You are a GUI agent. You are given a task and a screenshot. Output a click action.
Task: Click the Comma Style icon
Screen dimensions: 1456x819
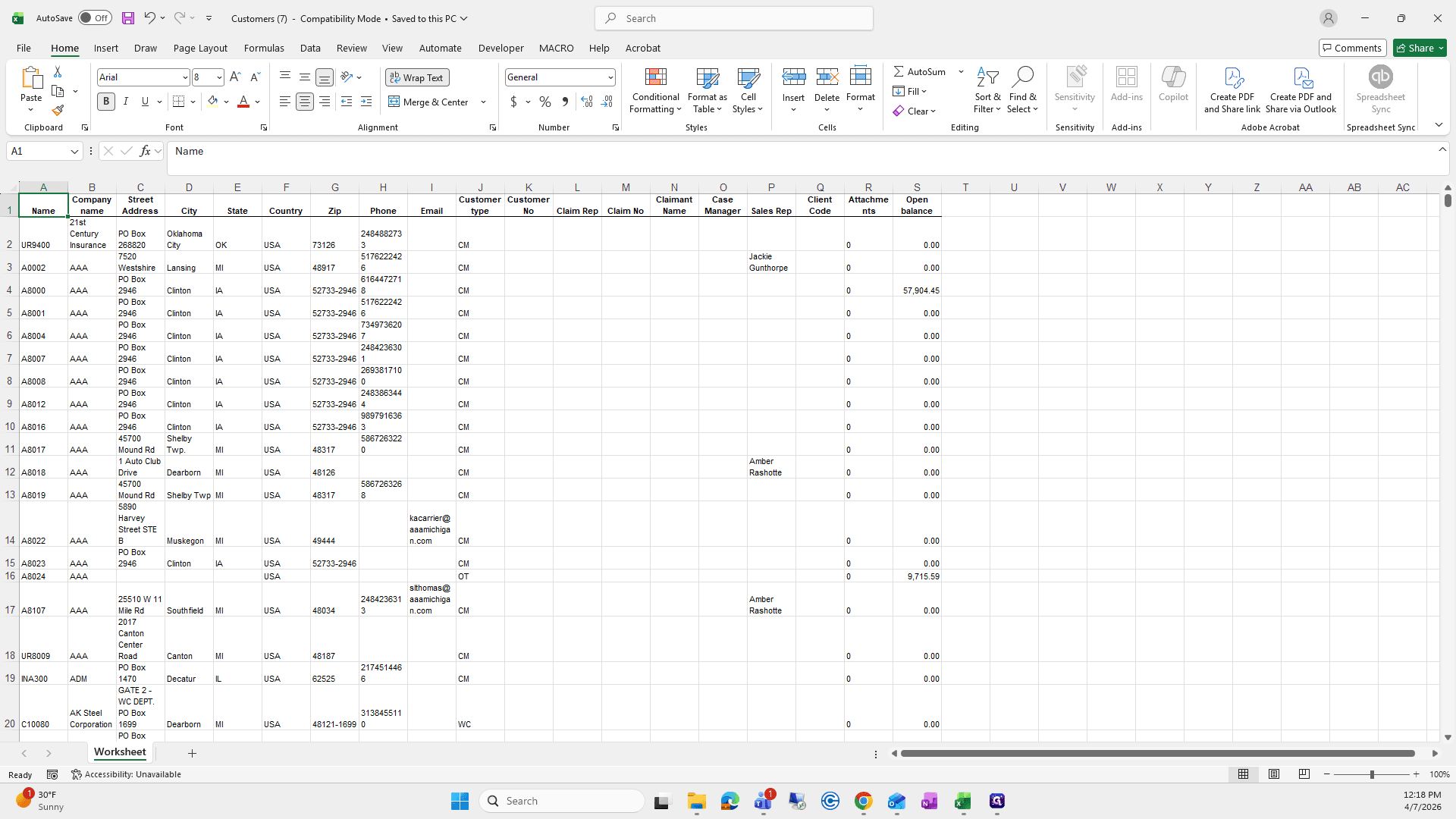(x=565, y=102)
